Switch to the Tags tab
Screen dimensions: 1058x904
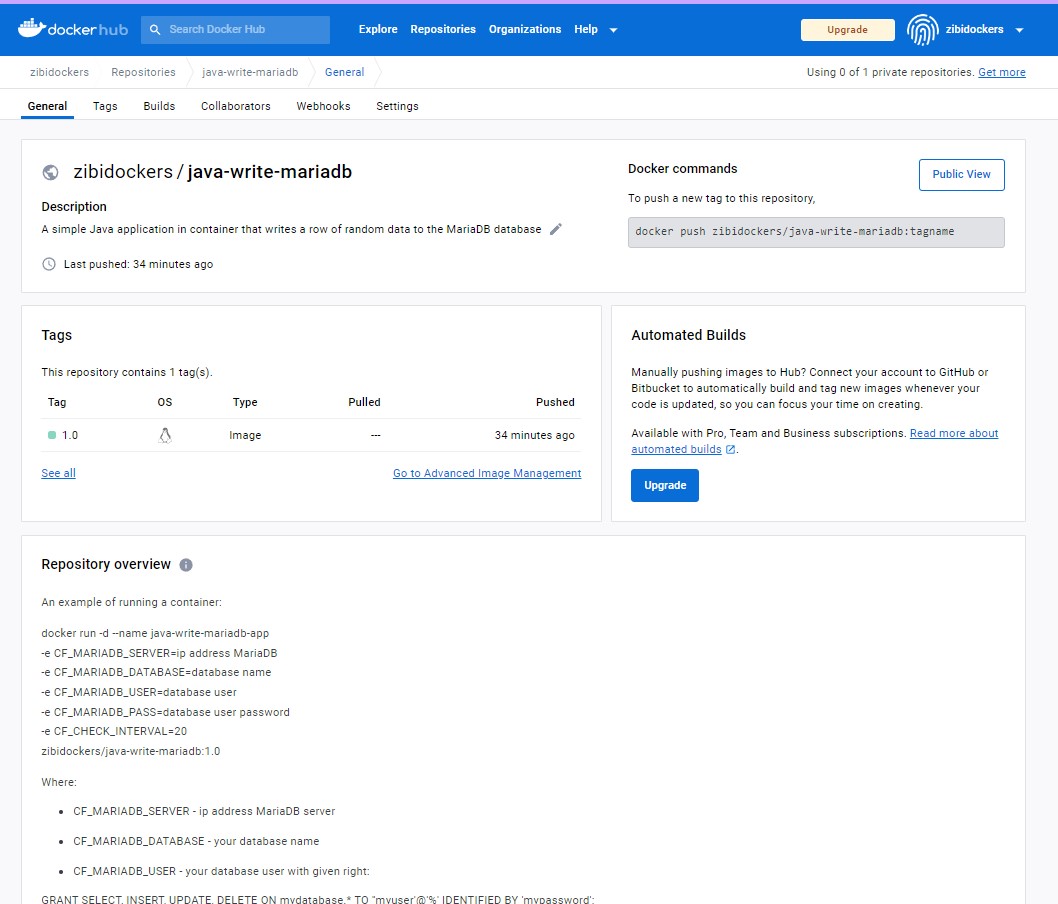click(x=105, y=106)
